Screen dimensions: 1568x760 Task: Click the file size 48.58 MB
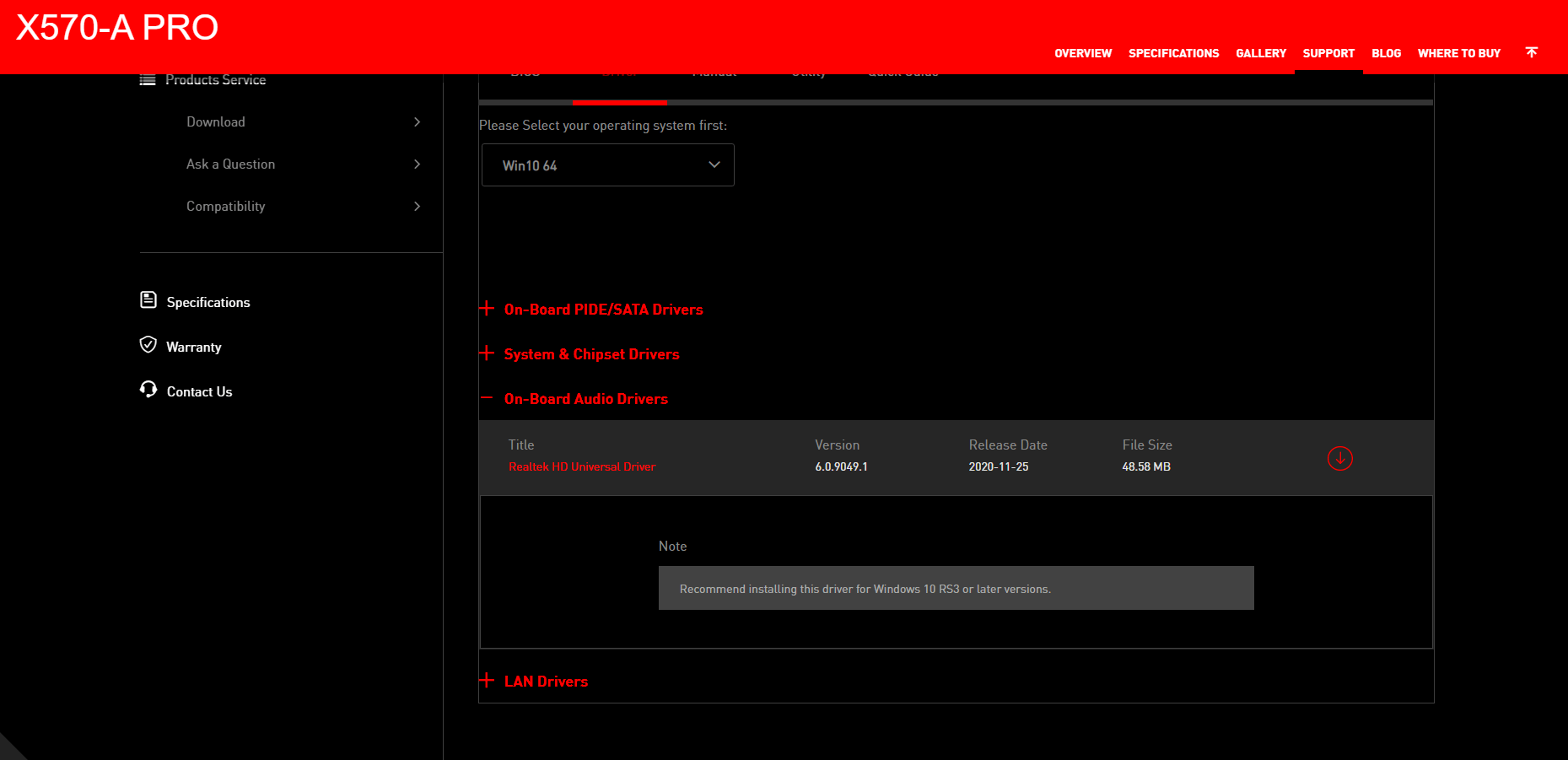1146,466
